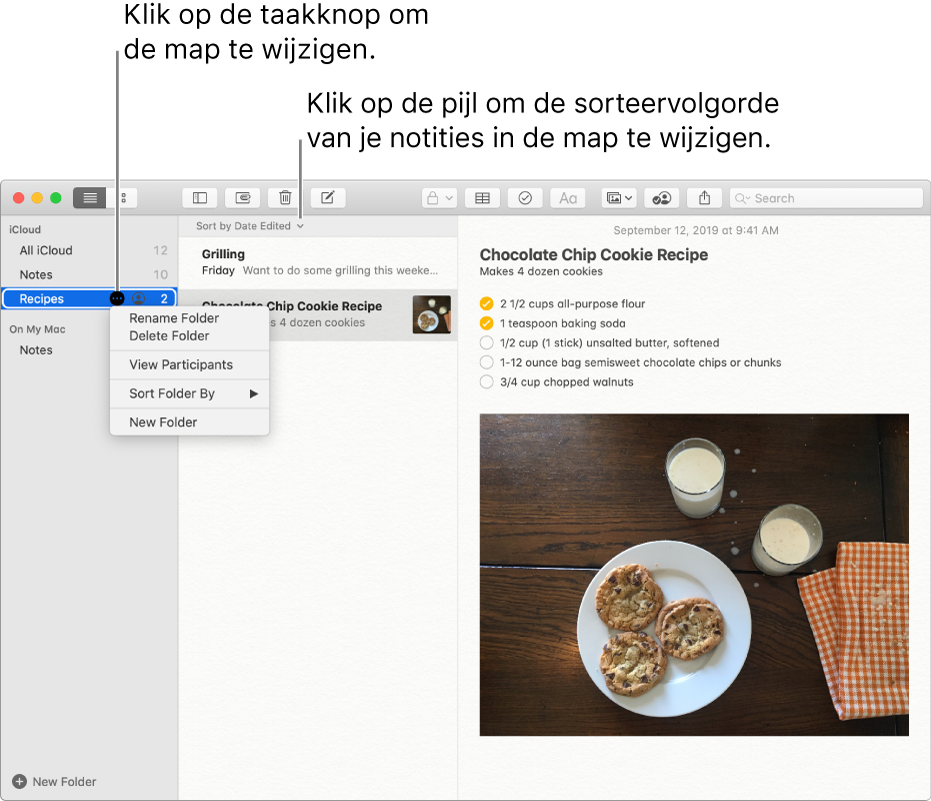Choose Delete Folder from context menu
The height and width of the screenshot is (801, 931).
tap(169, 335)
